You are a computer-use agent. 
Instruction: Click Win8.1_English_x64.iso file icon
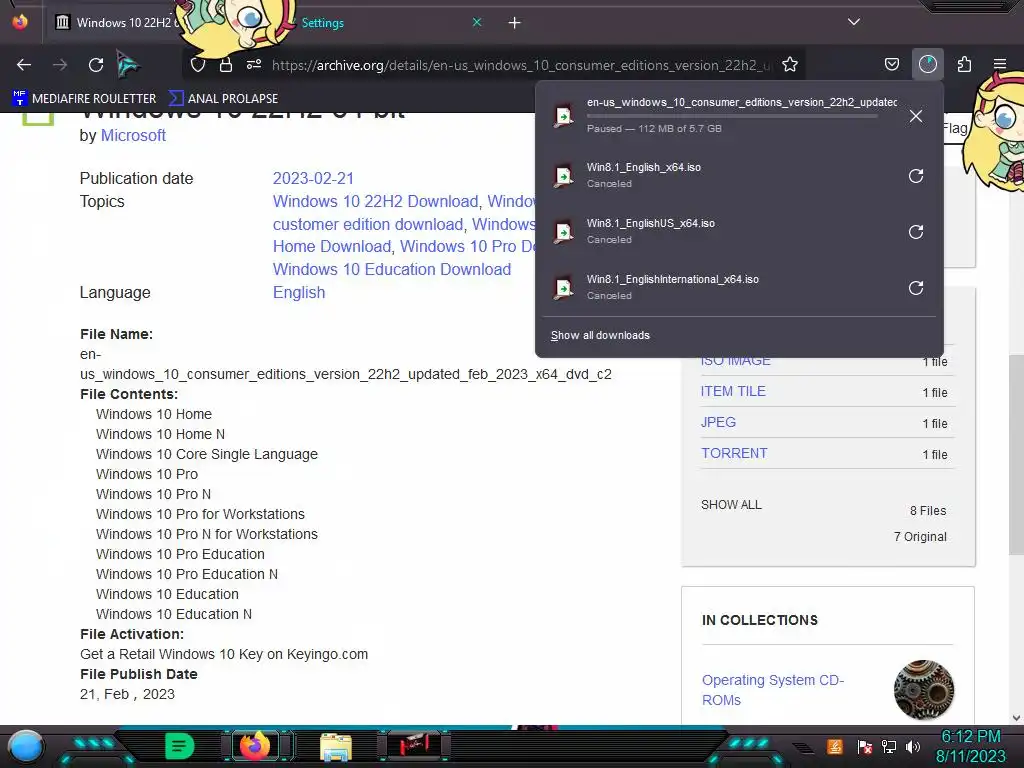[x=564, y=176]
